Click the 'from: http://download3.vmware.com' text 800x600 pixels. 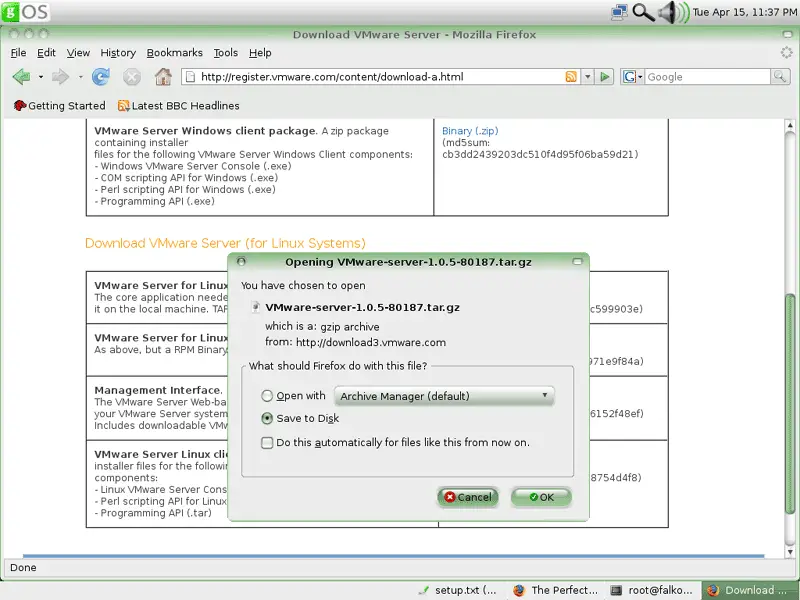pyautogui.click(x=355, y=342)
